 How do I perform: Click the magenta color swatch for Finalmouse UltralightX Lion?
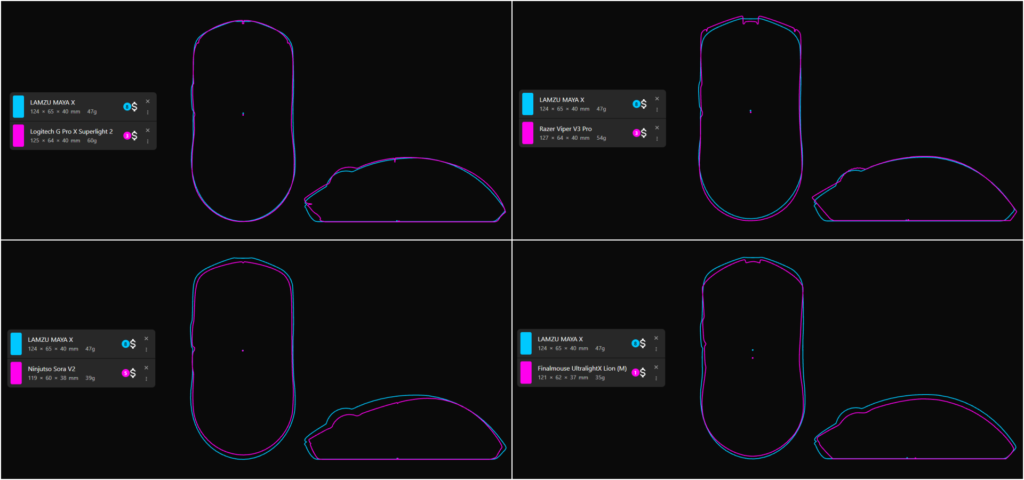(x=526, y=372)
